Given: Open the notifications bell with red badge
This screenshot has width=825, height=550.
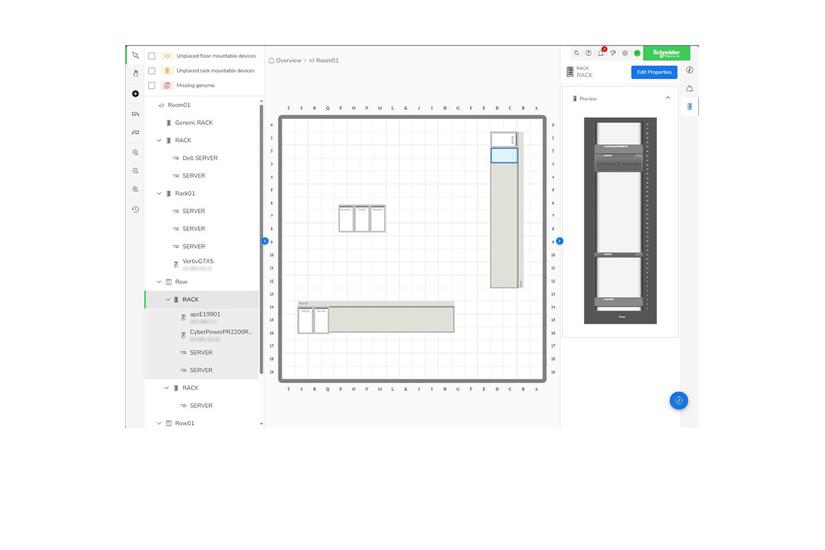Looking at the screenshot, I should click(x=601, y=53).
